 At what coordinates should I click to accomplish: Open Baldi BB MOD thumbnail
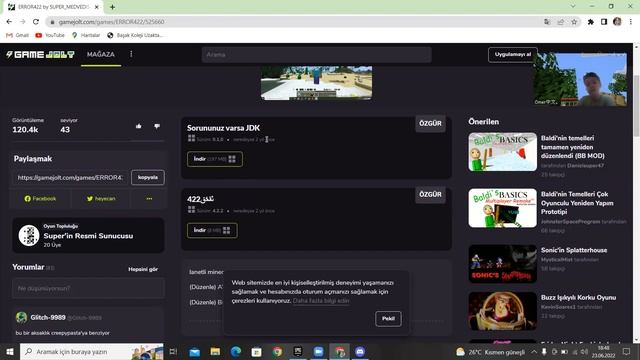click(x=502, y=152)
